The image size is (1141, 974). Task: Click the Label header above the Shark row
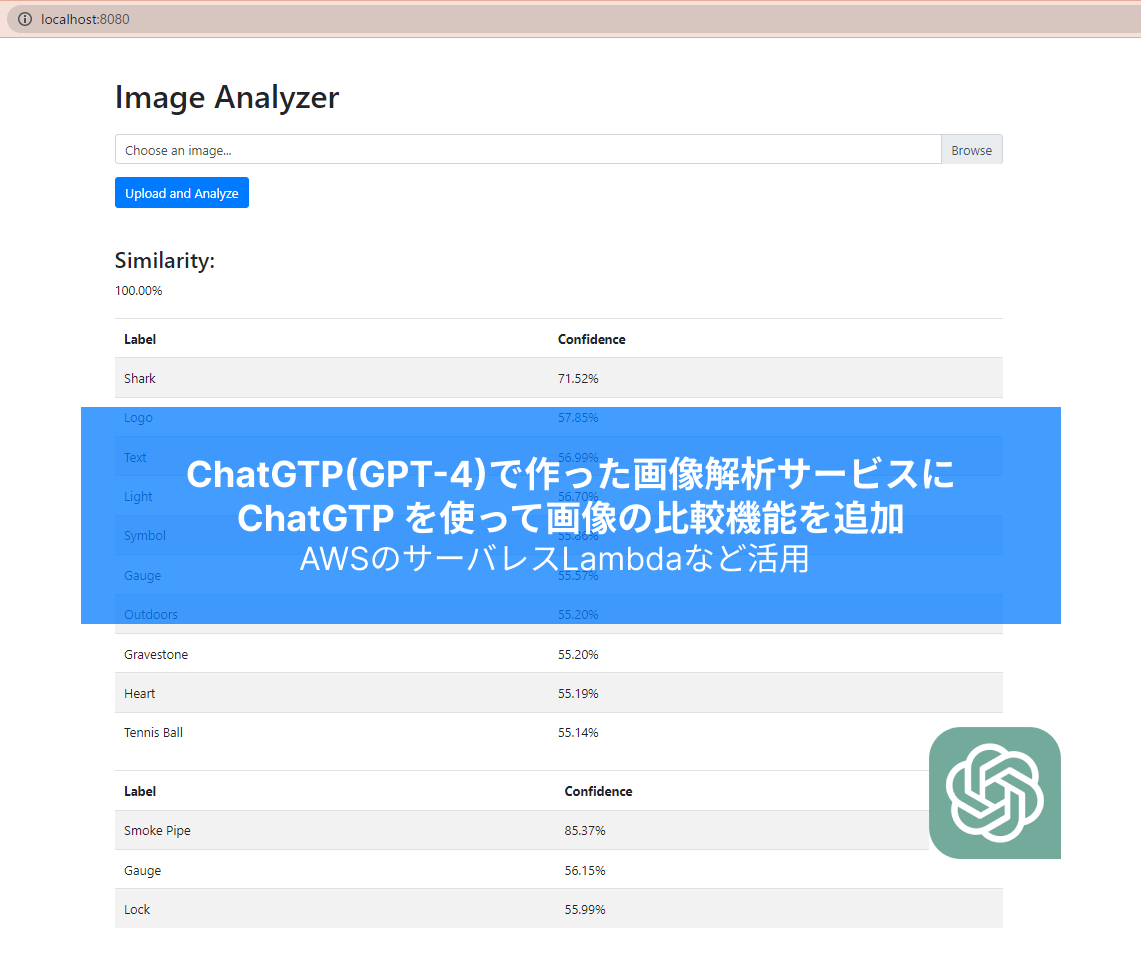[x=140, y=340]
